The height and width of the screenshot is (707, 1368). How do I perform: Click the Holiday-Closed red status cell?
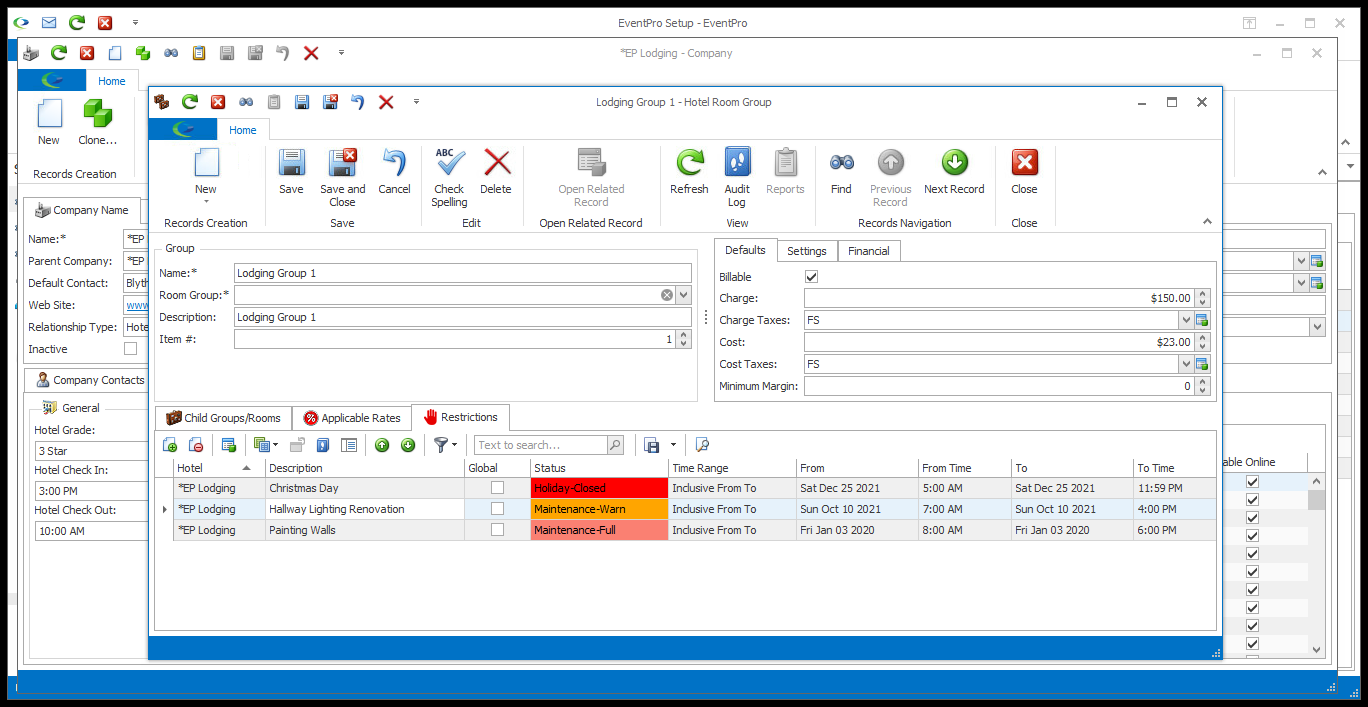(x=599, y=488)
